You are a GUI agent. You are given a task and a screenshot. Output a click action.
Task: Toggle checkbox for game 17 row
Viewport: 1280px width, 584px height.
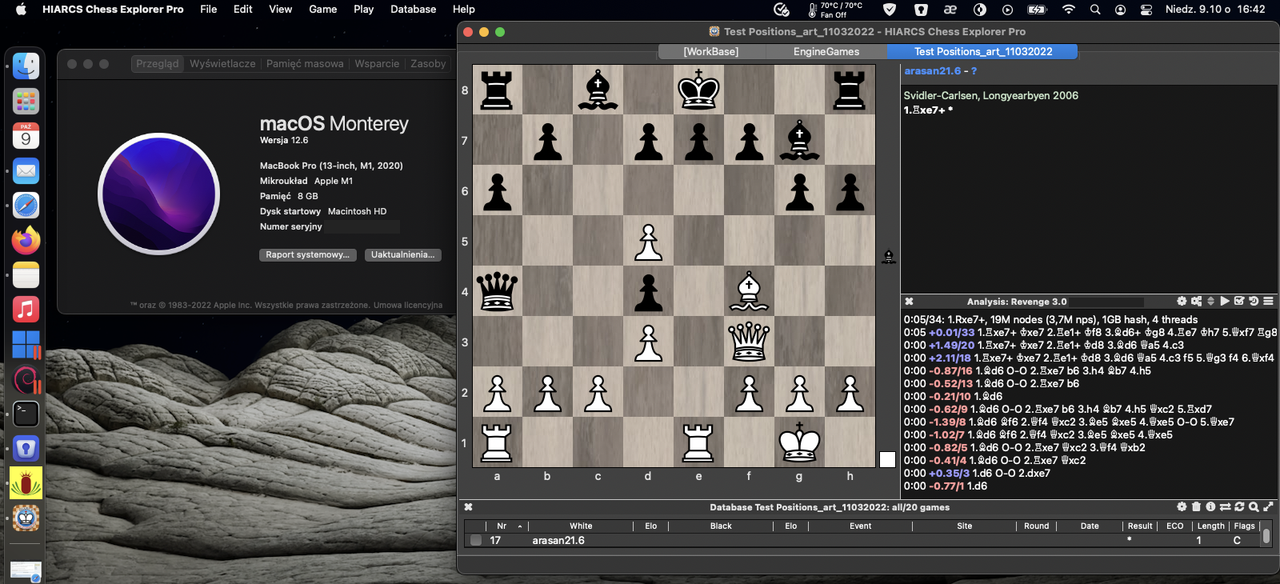click(x=475, y=540)
